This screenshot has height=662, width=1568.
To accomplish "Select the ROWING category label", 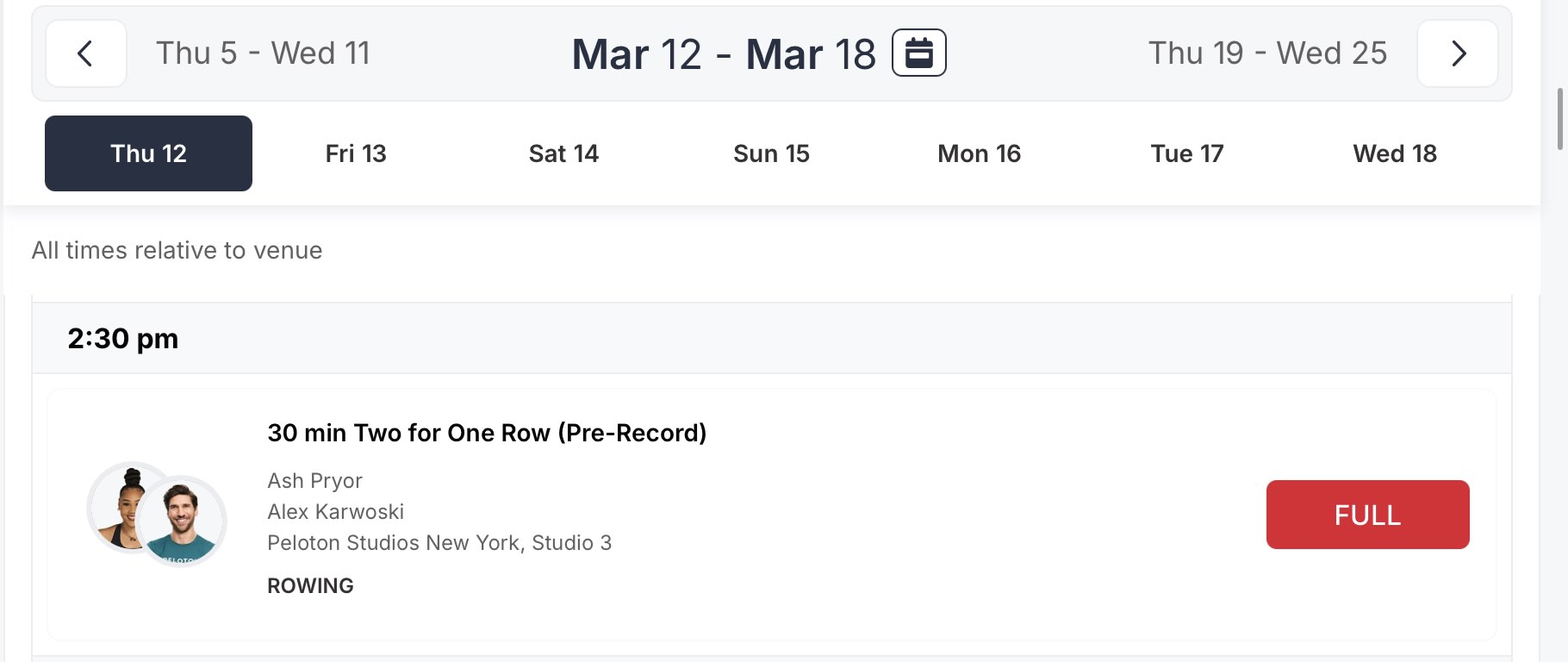I will pos(309,585).
